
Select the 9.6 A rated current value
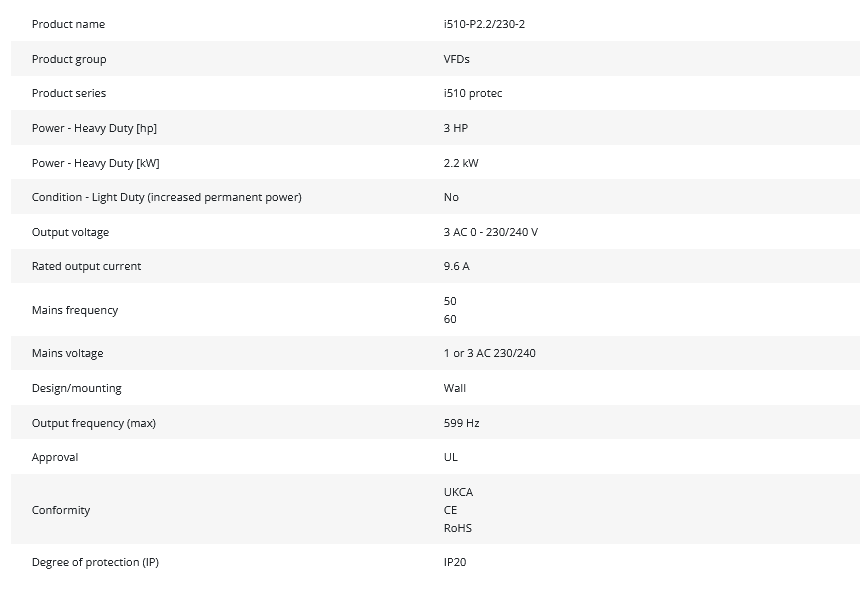click(456, 266)
